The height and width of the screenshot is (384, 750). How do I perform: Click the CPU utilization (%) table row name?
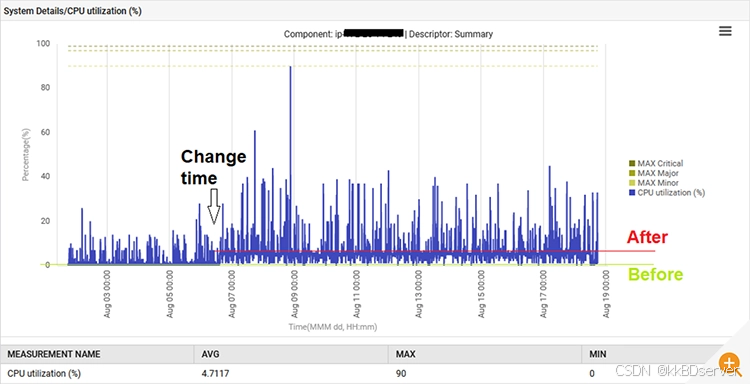(x=44, y=373)
